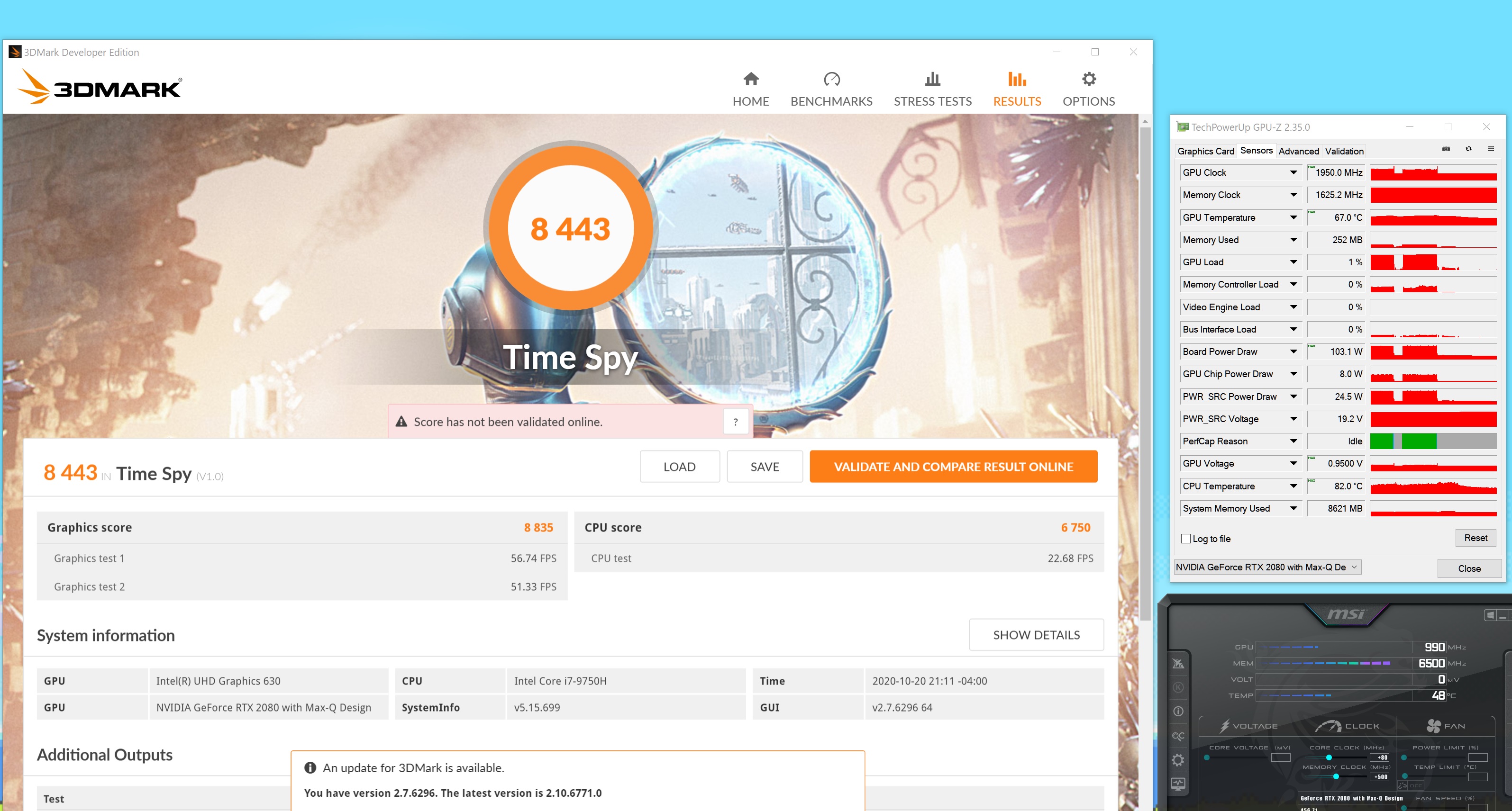
Task: Click the Power Limit slider handle in Afterburner
Action: pyautogui.click(x=1404, y=757)
